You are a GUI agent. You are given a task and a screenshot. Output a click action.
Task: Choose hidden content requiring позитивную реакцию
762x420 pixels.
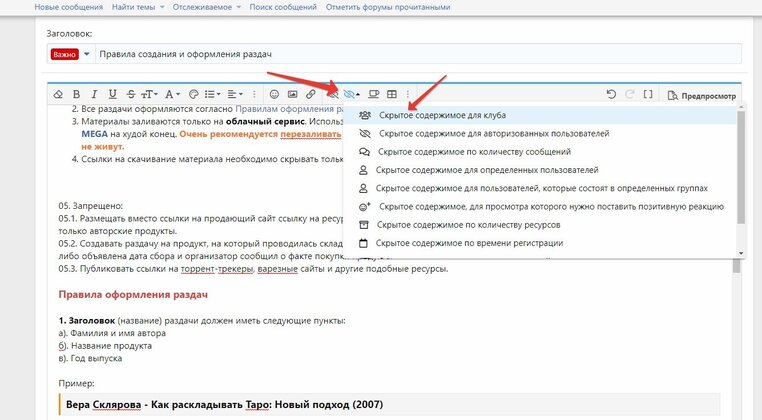(x=539, y=207)
